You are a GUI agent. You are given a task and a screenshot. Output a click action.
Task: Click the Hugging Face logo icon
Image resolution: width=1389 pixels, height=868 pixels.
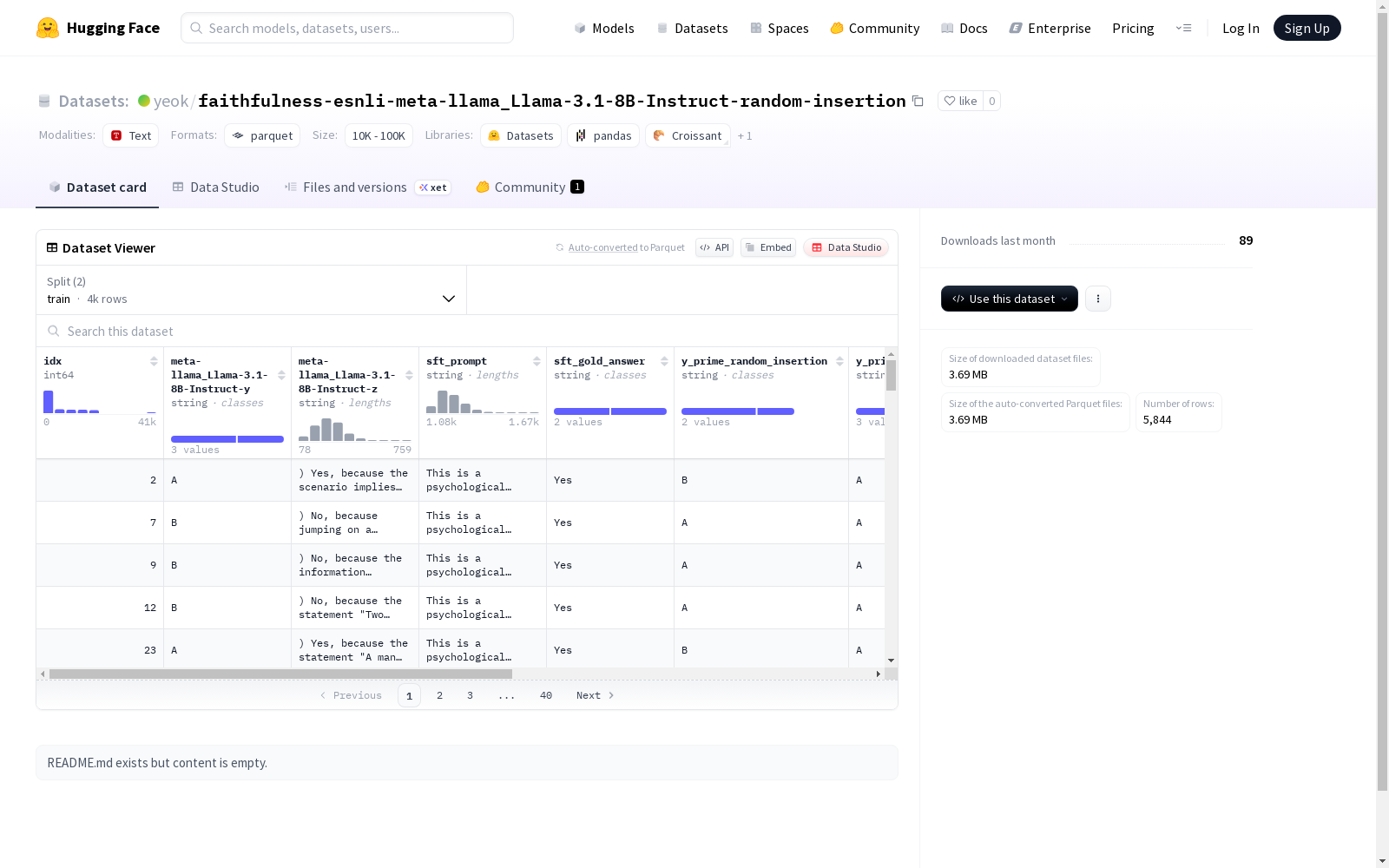coord(47,28)
